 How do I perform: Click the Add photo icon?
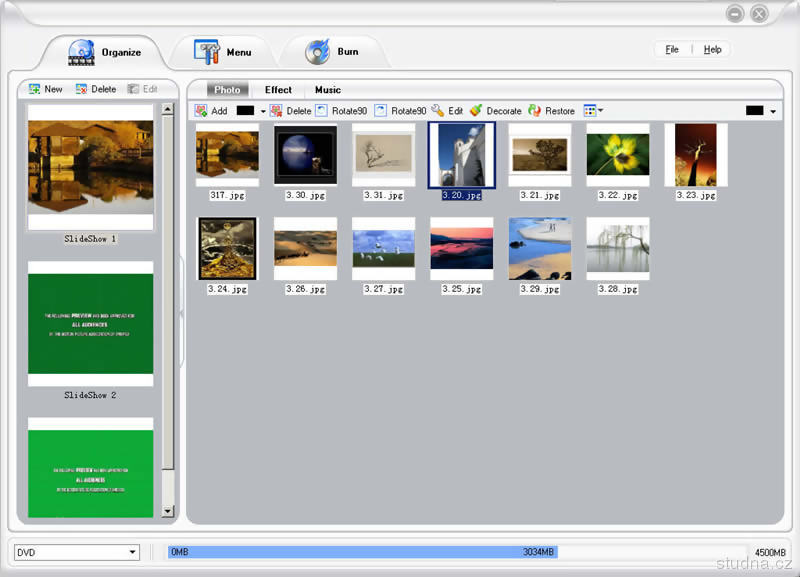[x=201, y=111]
